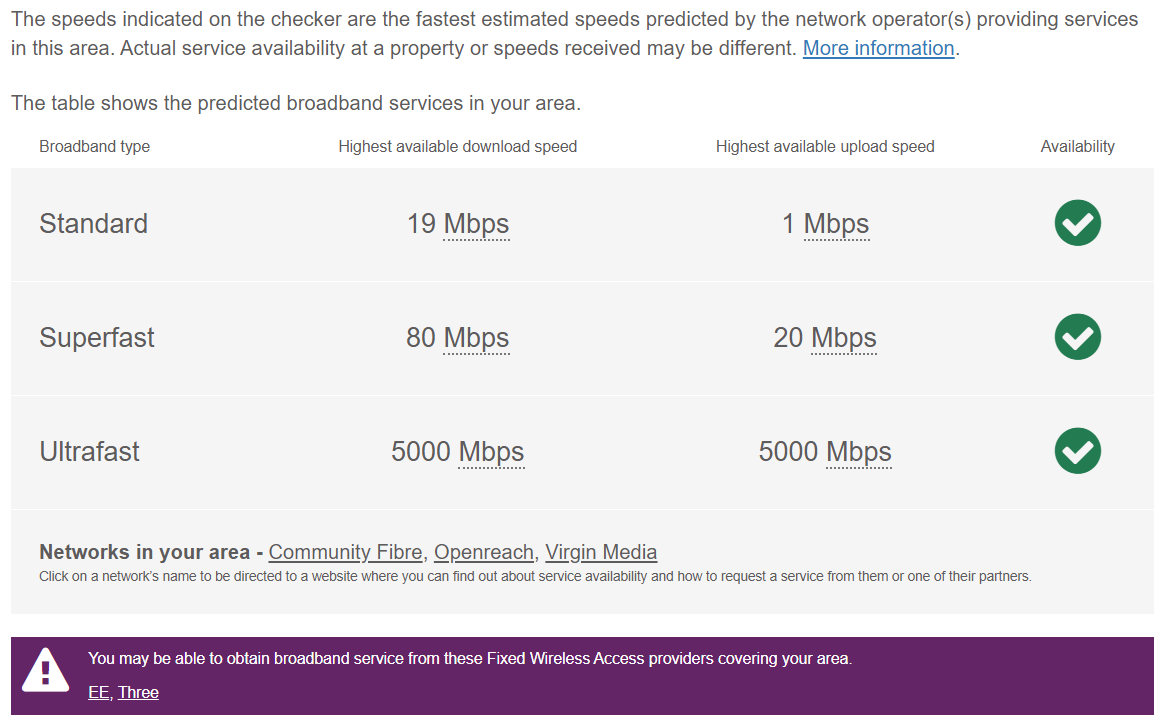Select the Ultrafast broadband type row label
Screen dimensions: 1164x724
point(89,451)
